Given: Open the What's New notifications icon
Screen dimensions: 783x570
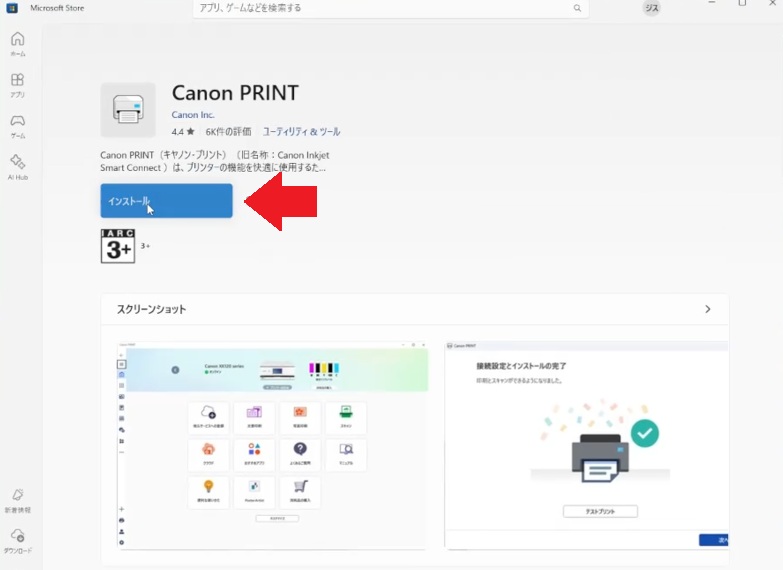Looking at the screenshot, I should click(x=17, y=501).
